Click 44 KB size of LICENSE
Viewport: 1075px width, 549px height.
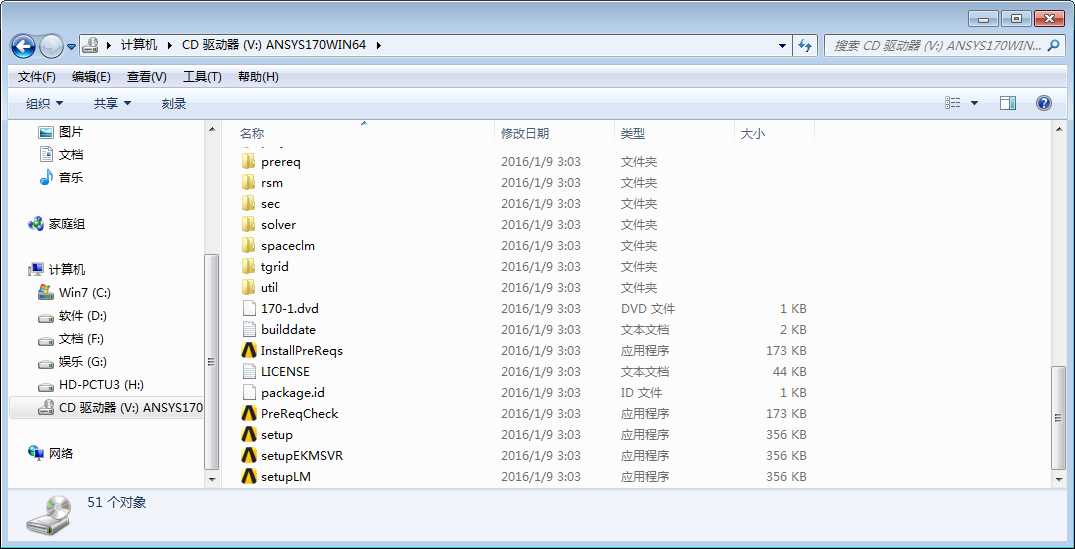click(x=789, y=371)
